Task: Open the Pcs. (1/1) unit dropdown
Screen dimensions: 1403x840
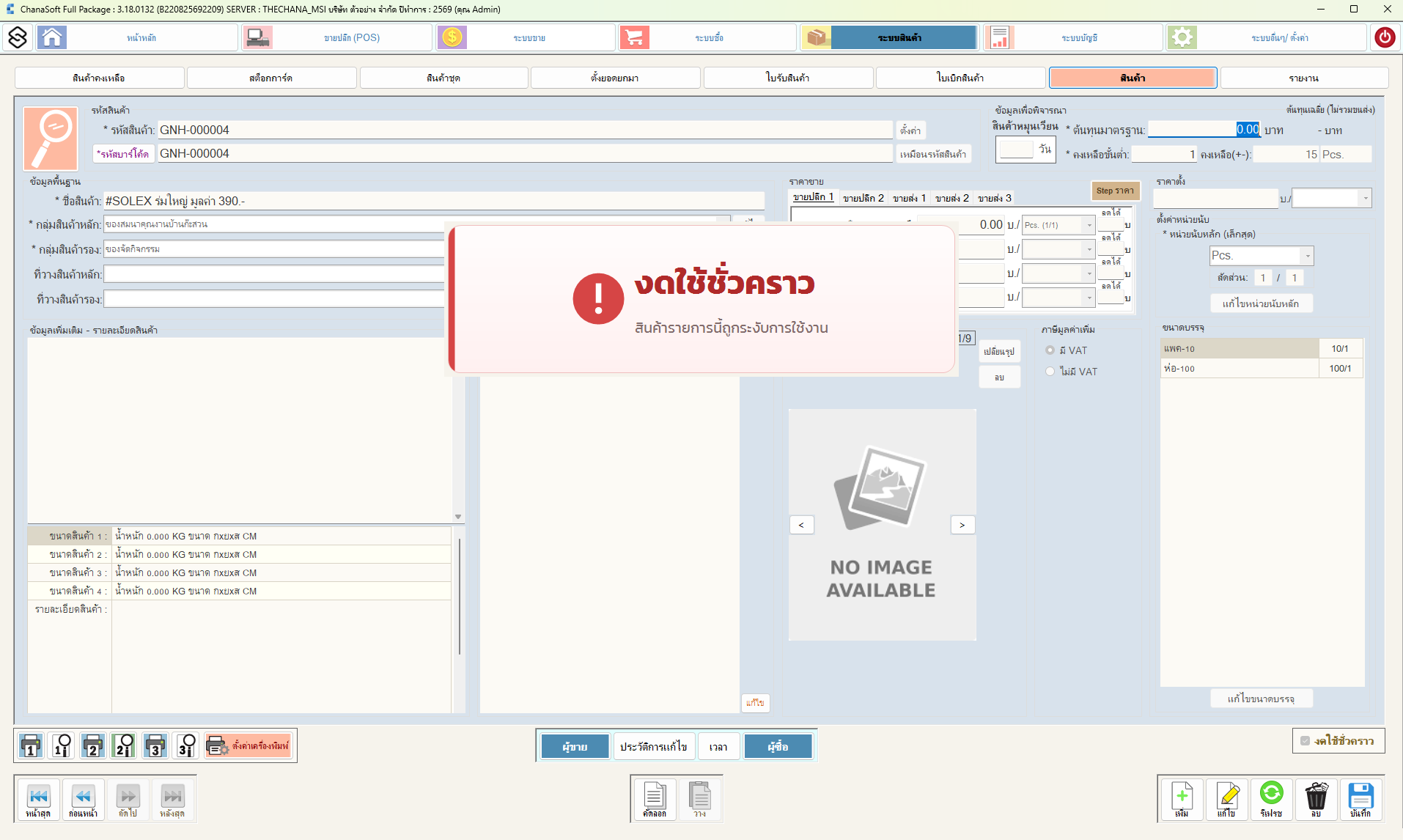Action: click(1089, 225)
